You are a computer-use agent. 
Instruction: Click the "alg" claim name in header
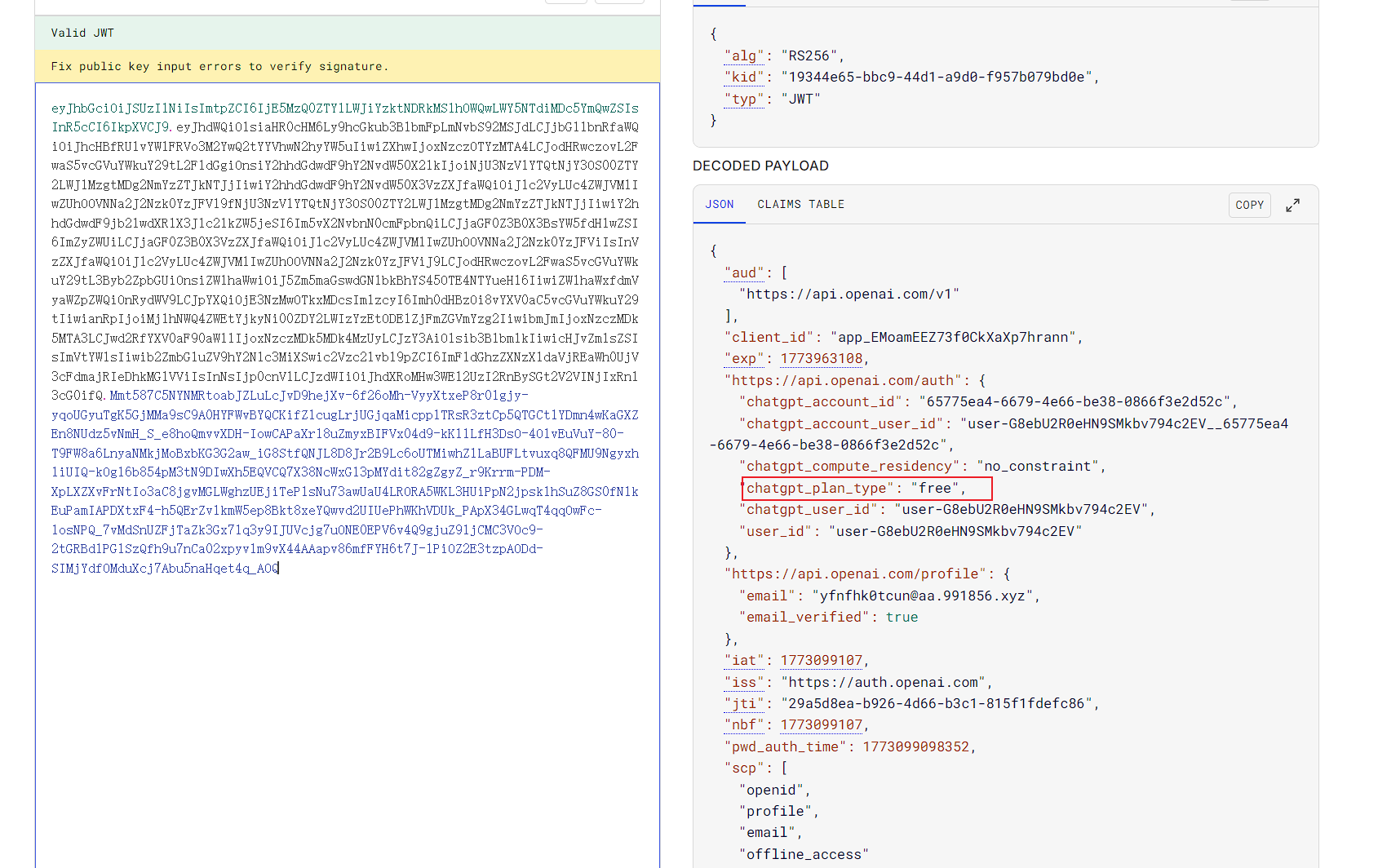click(743, 56)
